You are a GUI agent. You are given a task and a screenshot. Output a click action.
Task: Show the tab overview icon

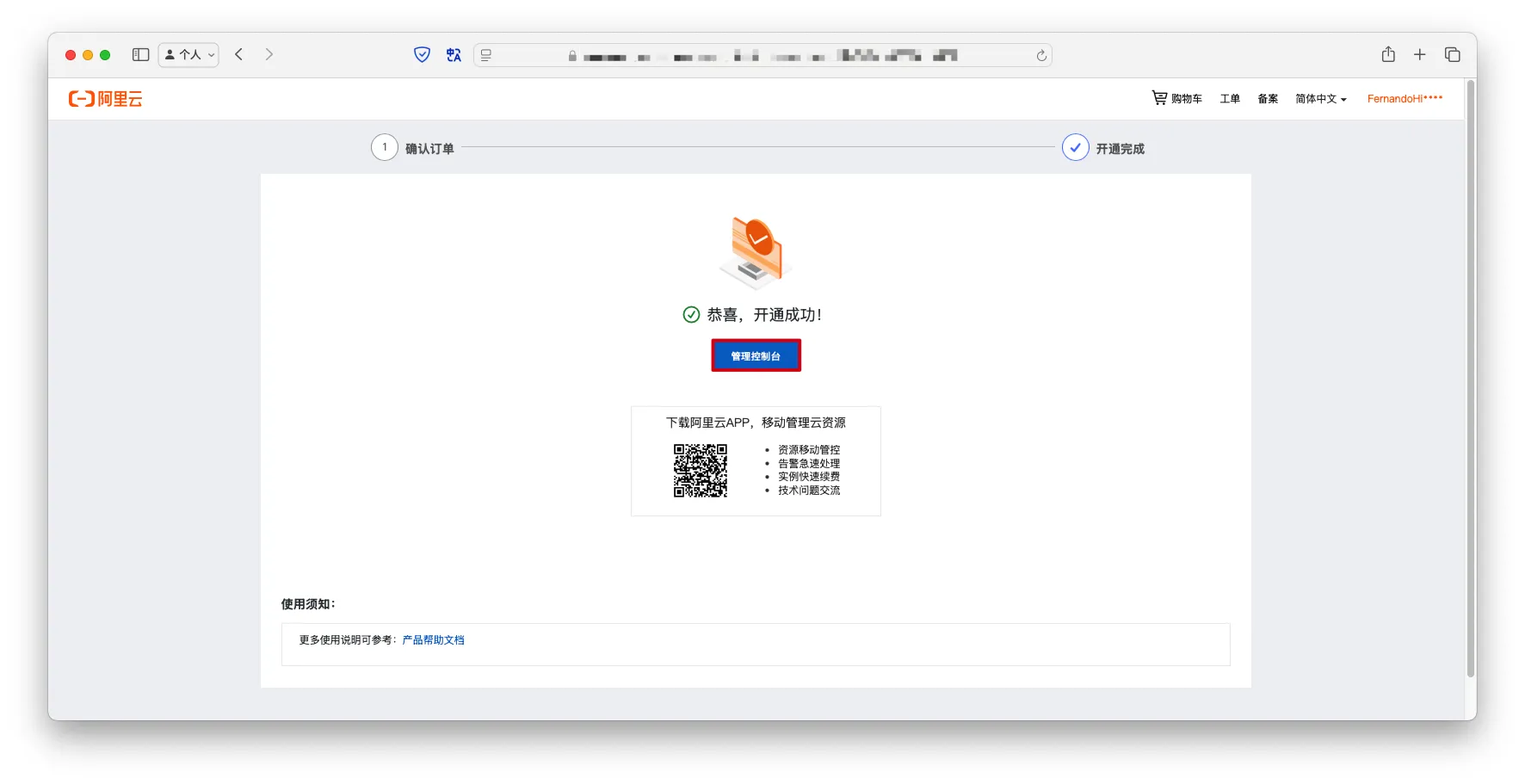[x=1453, y=55]
